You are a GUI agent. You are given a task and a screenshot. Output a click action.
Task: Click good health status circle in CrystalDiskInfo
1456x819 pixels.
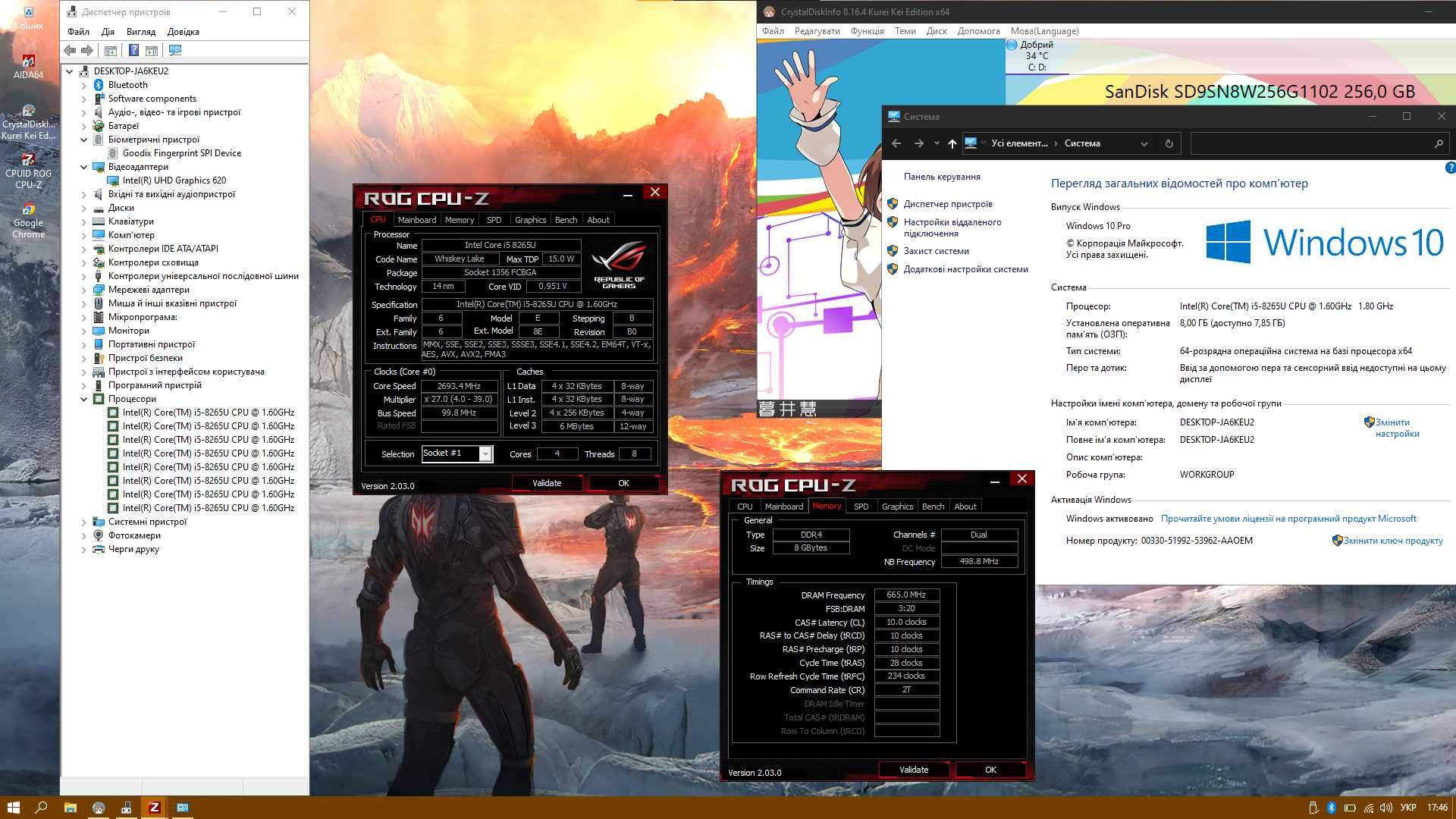(x=1012, y=45)
